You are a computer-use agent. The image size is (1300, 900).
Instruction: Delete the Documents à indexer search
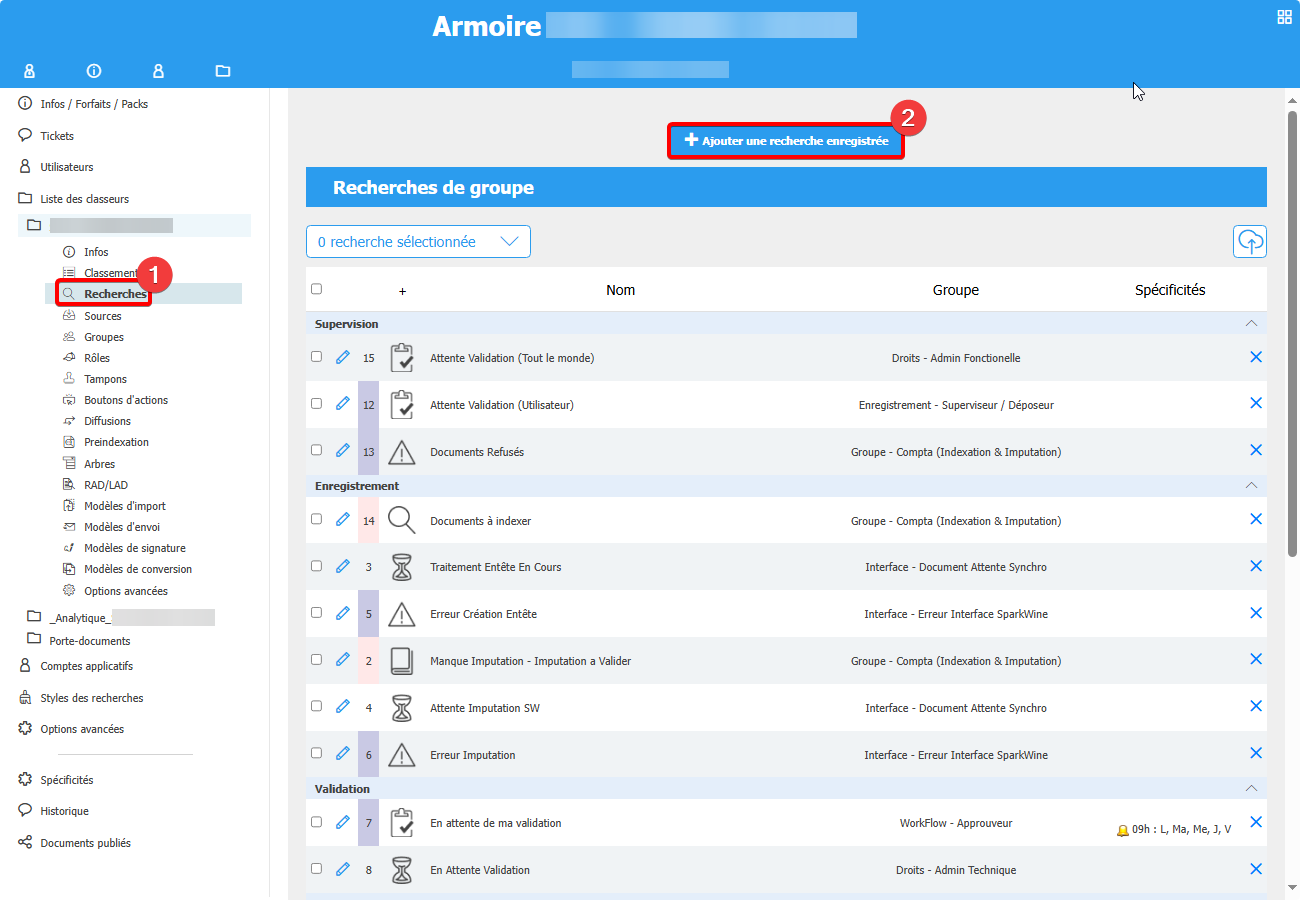pyautogui.click(x=1256, y=520)
